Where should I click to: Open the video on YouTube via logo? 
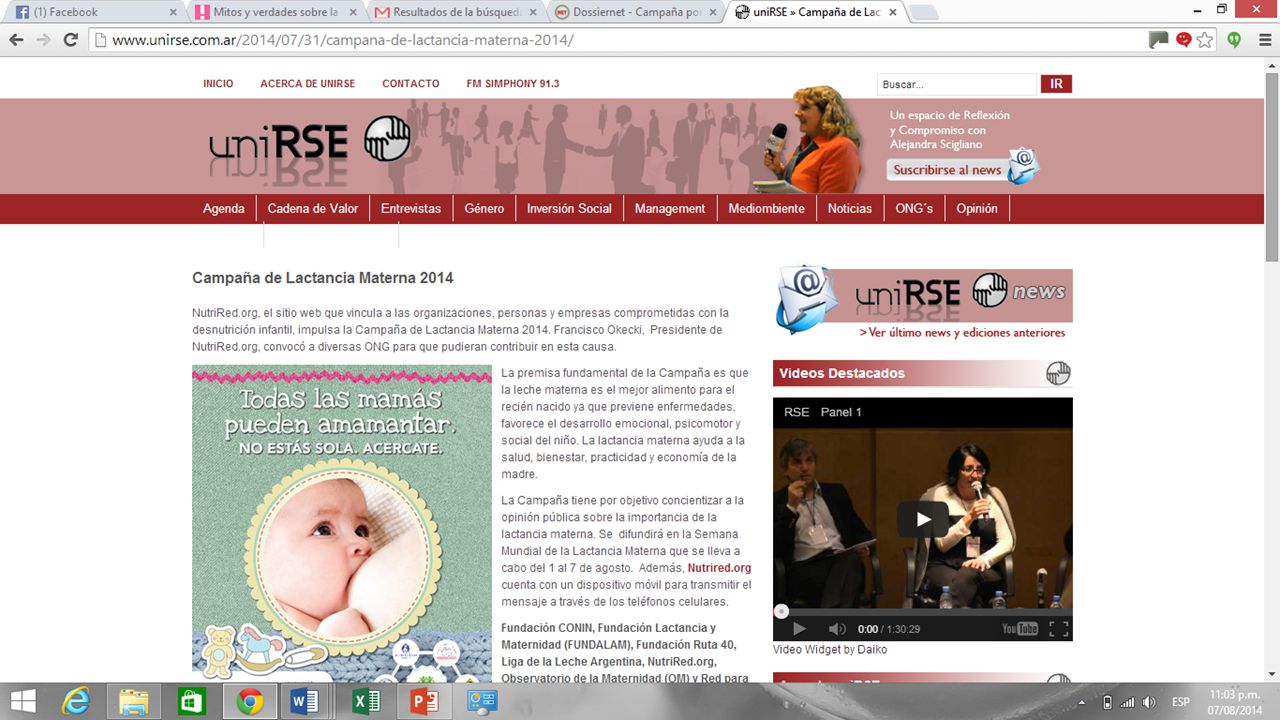pyautogui.click(x=1020, y=629)
